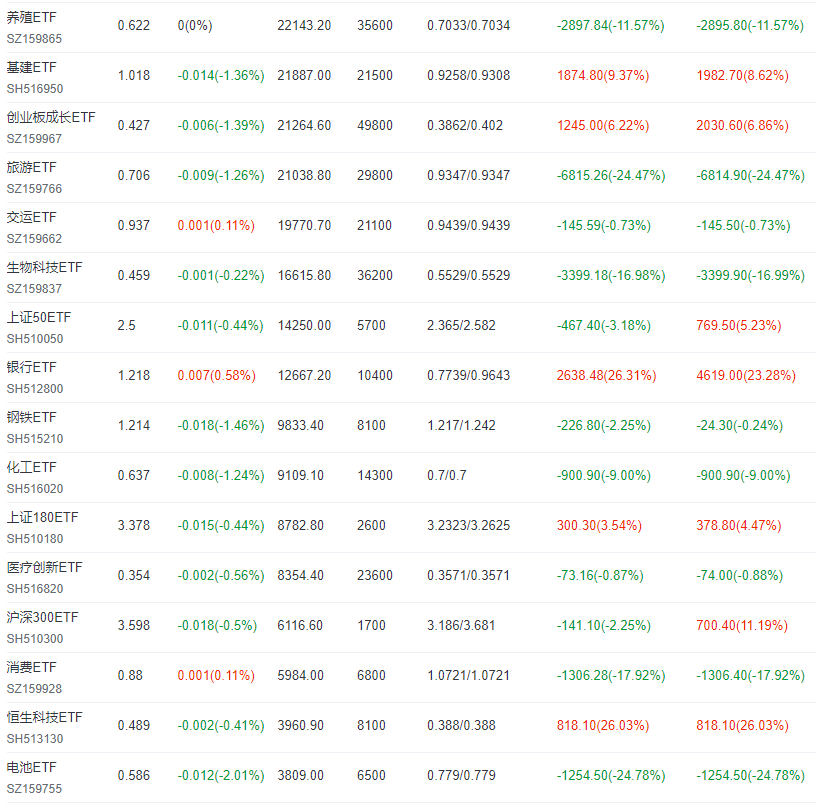Select profit 2030.60(6.86%)
The height and width of the screenshot is (803, 816).
742,125
